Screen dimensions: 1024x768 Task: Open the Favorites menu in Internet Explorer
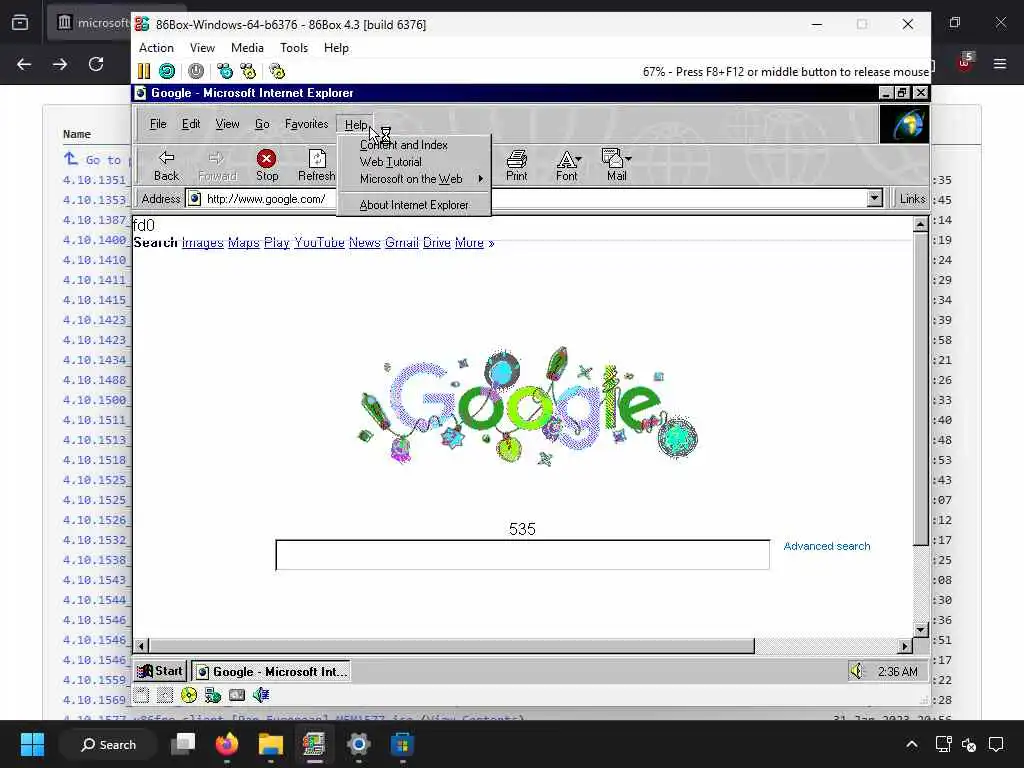click(x=306, y=124)
